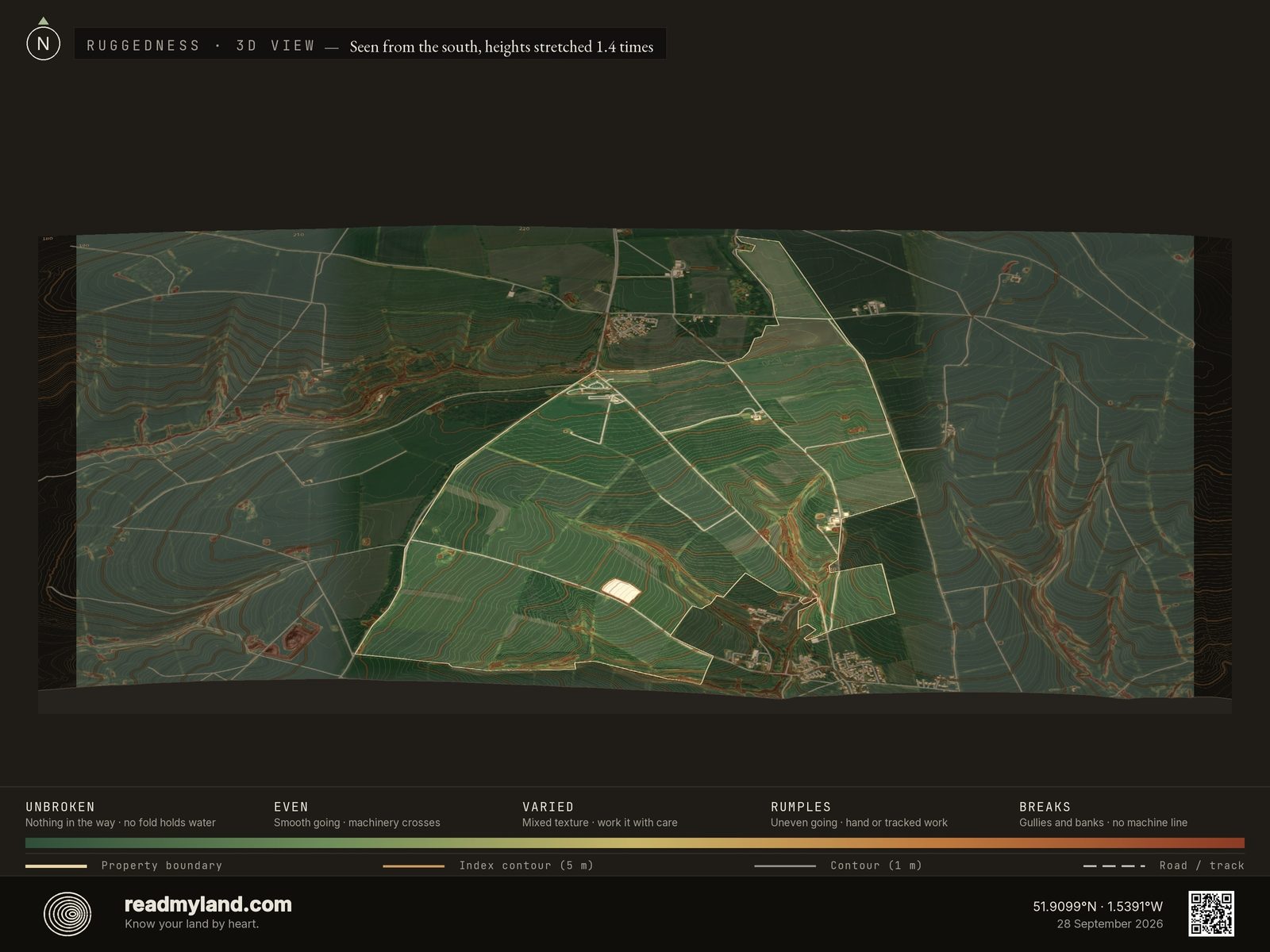Click the 'Road / track' legend label
1270x952 pixels.
point(1202,866)
